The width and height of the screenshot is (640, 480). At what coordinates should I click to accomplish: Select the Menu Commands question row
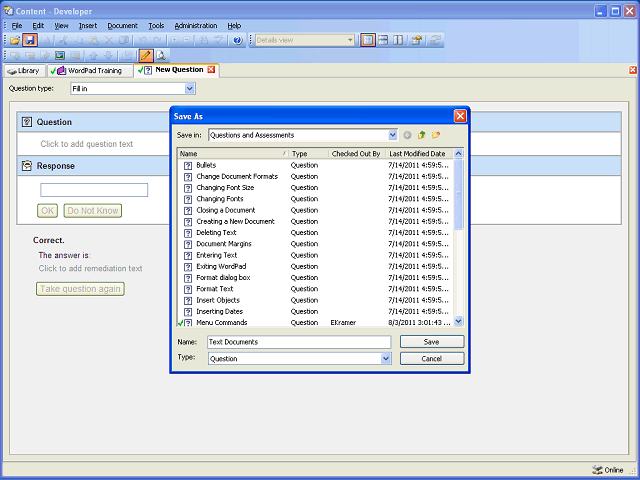click(316, 322)
